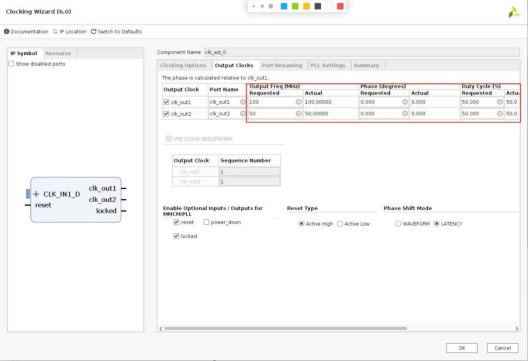Clear the requested frequency 100 value
528x361 pixels.
click(298, 102)
